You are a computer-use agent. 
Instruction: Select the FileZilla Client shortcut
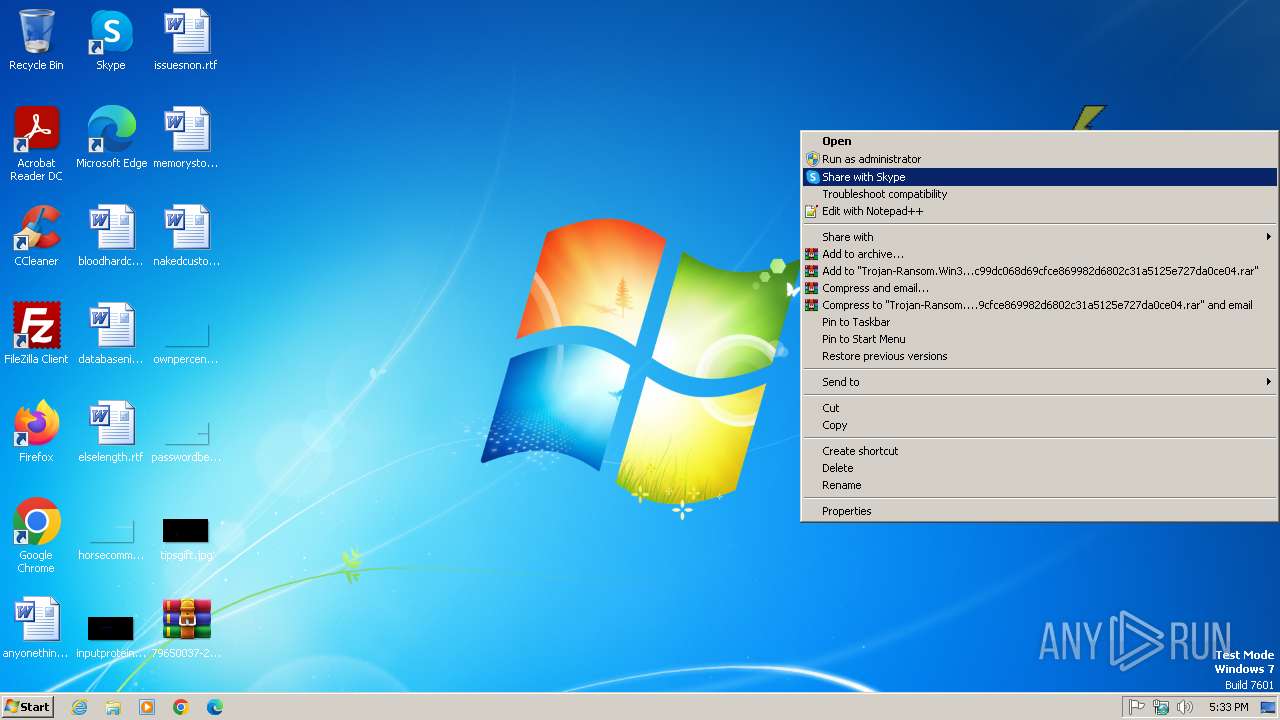click(x=36, y=334)
